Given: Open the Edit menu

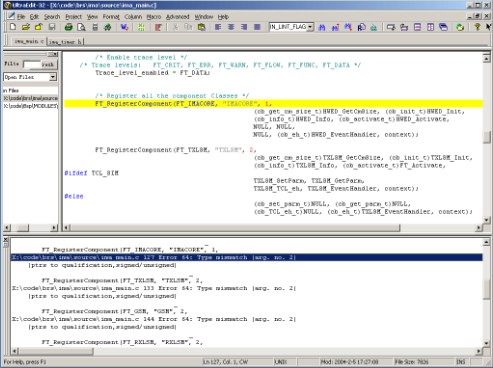Looking at the screenshot, I should point(34,17).
